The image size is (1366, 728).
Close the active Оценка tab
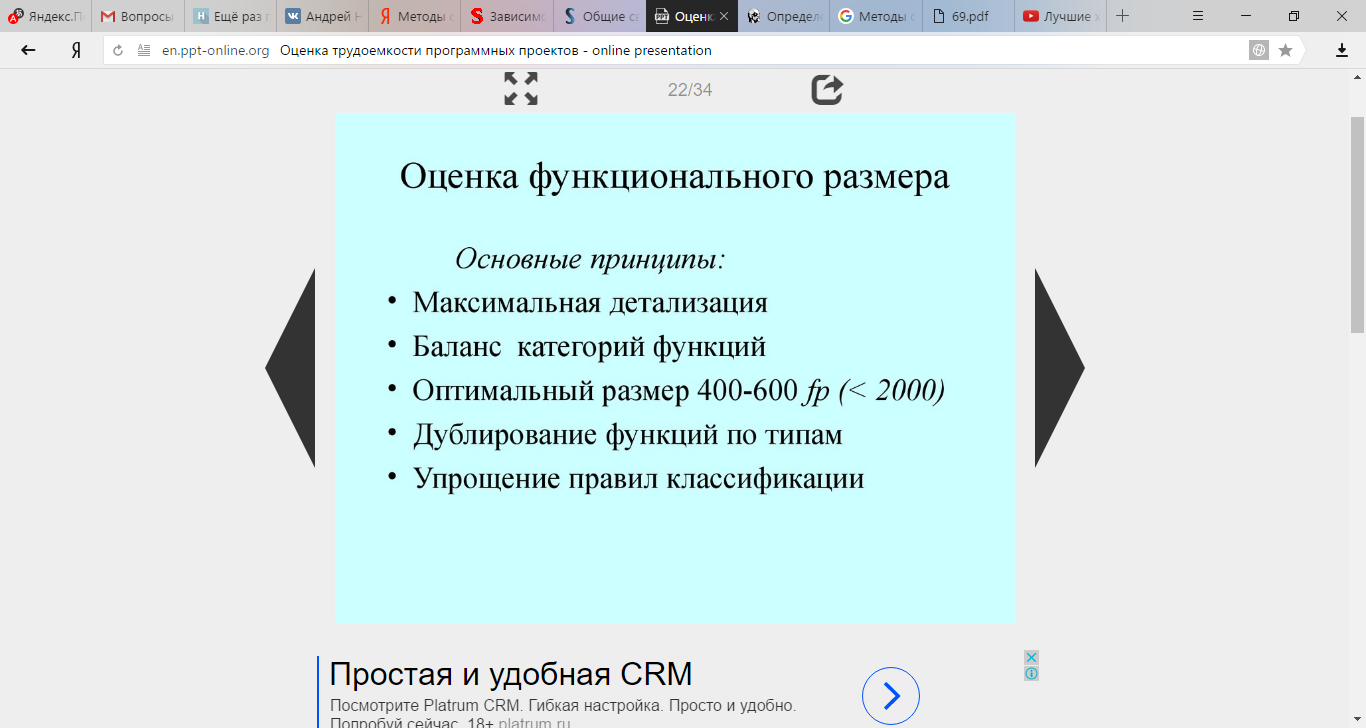click(724, 17)
